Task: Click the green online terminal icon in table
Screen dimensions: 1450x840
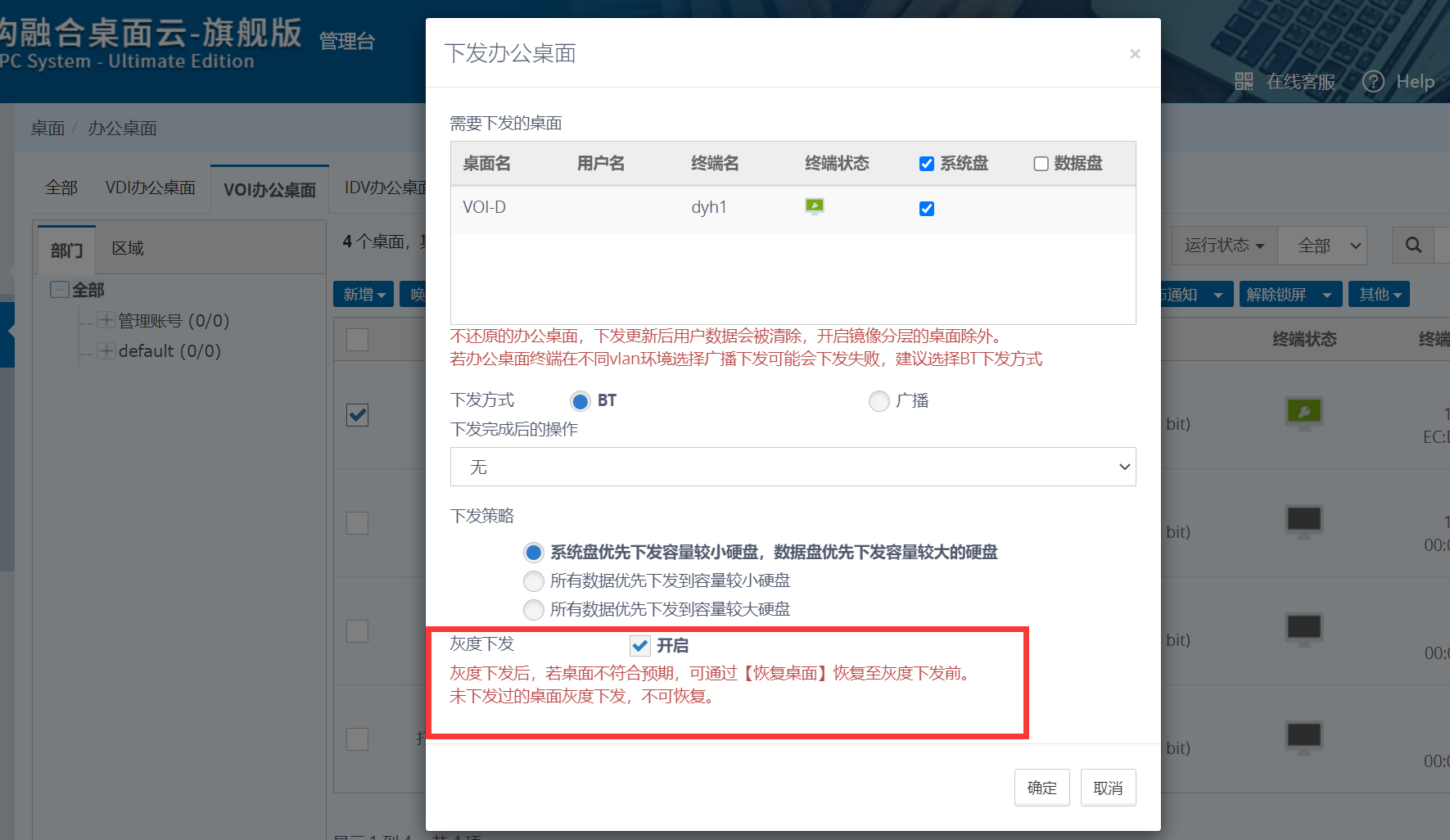Action: [1303, 413]
